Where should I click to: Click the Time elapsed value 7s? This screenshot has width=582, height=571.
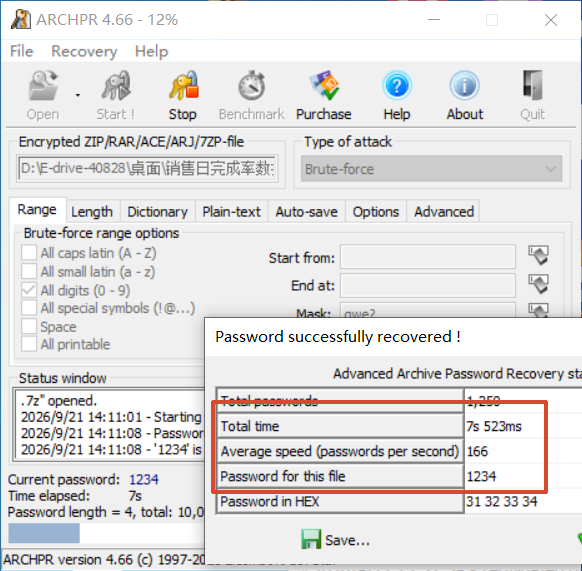(135, 496)
